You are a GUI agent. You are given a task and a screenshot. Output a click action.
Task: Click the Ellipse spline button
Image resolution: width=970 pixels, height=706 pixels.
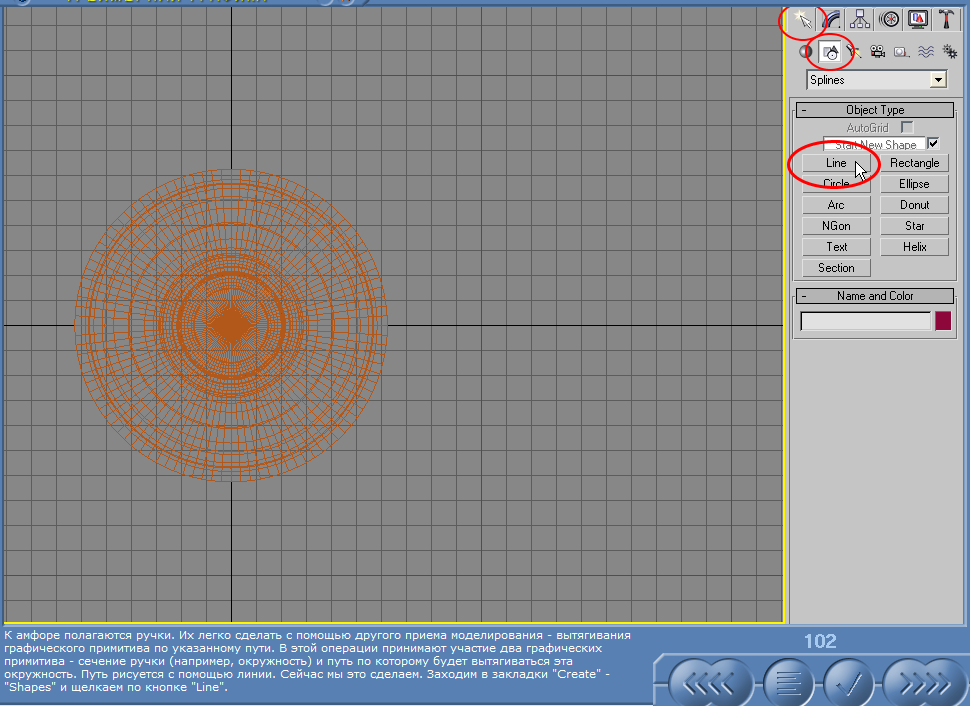pos(914,184)
